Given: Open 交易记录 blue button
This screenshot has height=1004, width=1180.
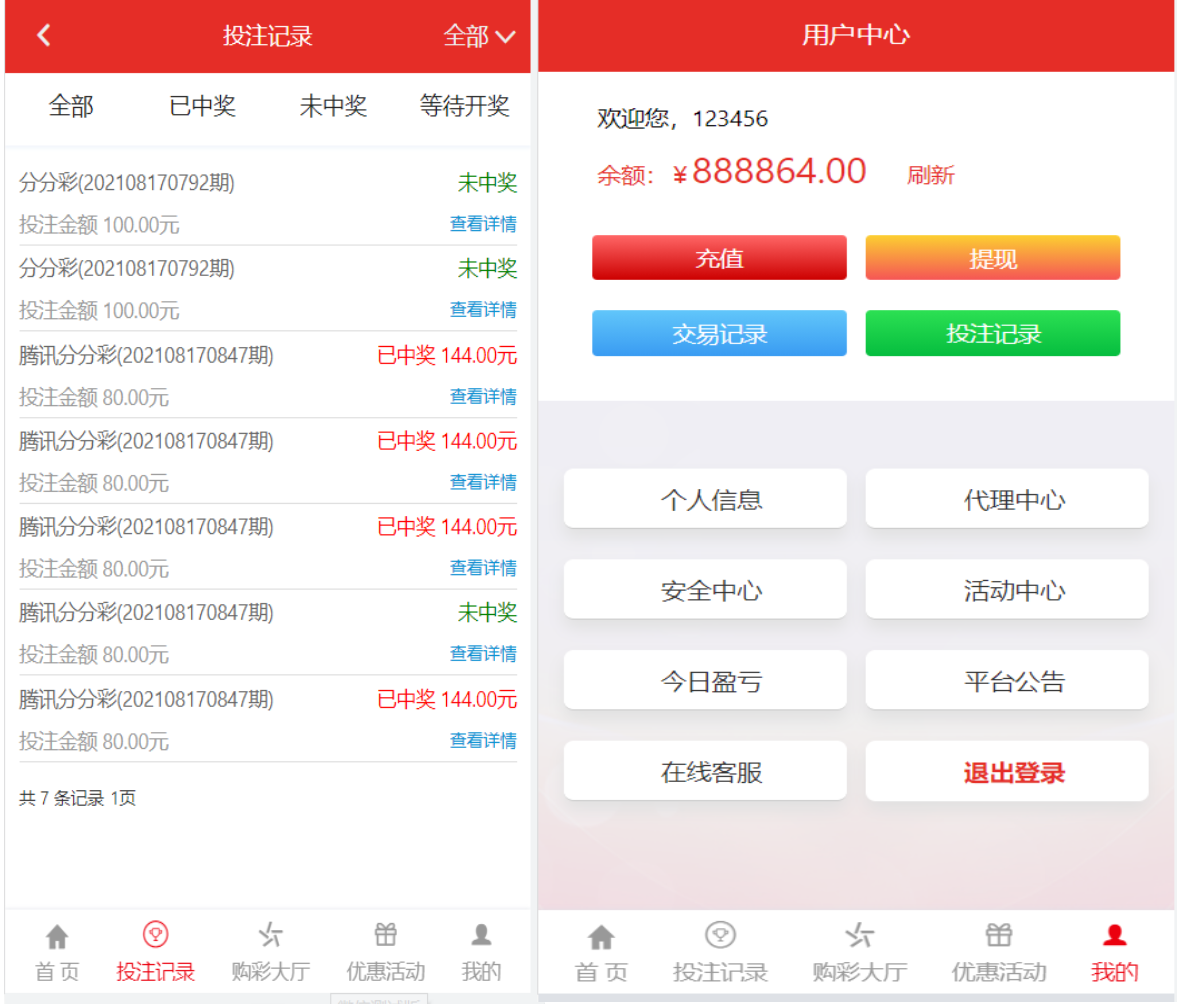Looking at the screenshot, I should 719,333.
